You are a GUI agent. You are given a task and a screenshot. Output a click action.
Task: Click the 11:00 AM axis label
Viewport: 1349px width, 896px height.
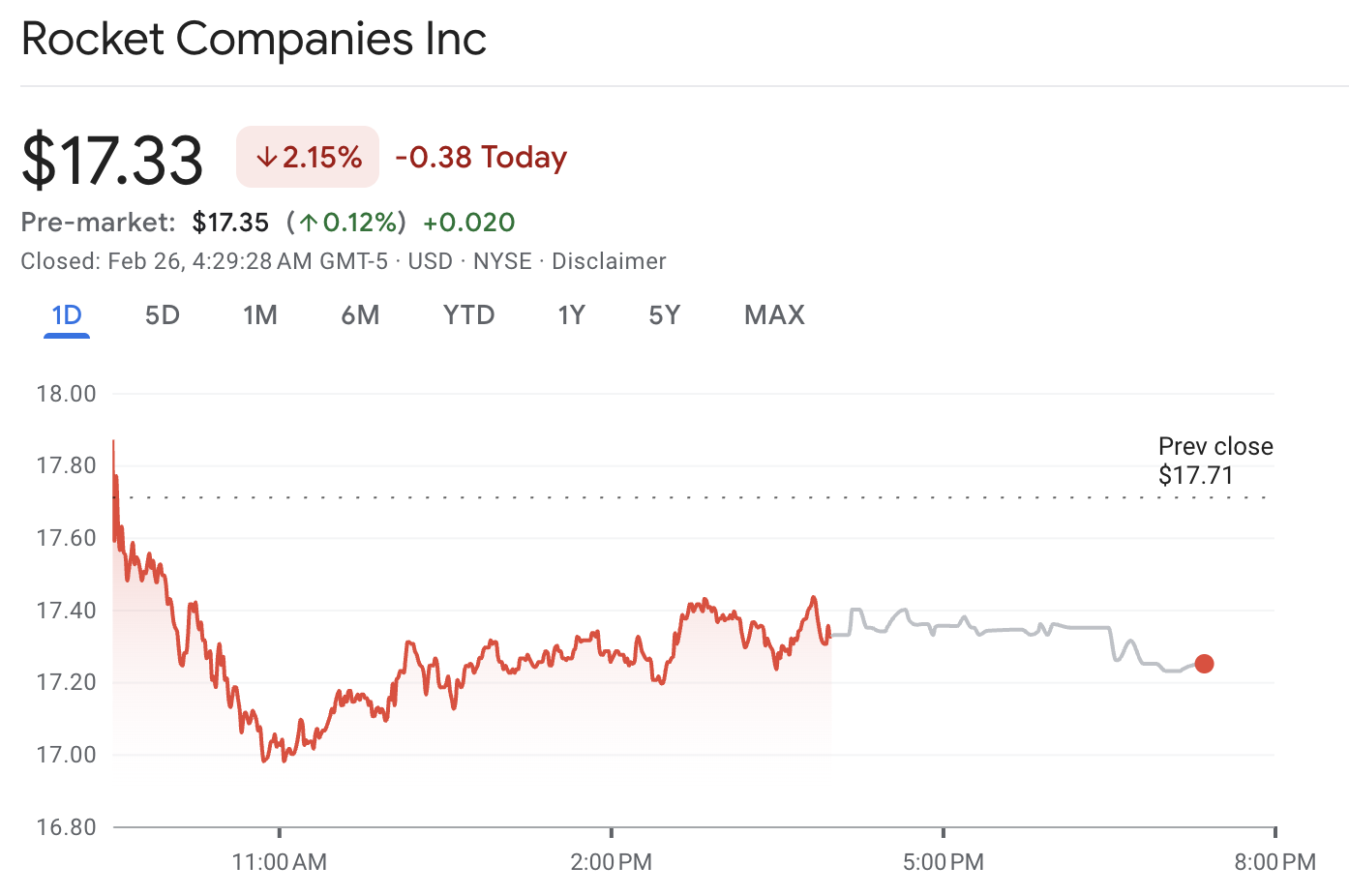click(x=280, y=862)
